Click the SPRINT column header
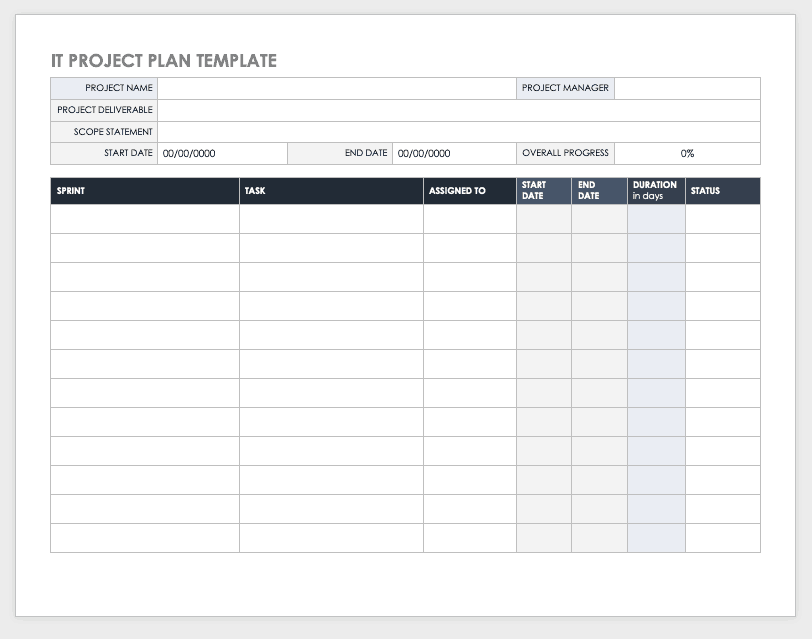 pos(144,191)
